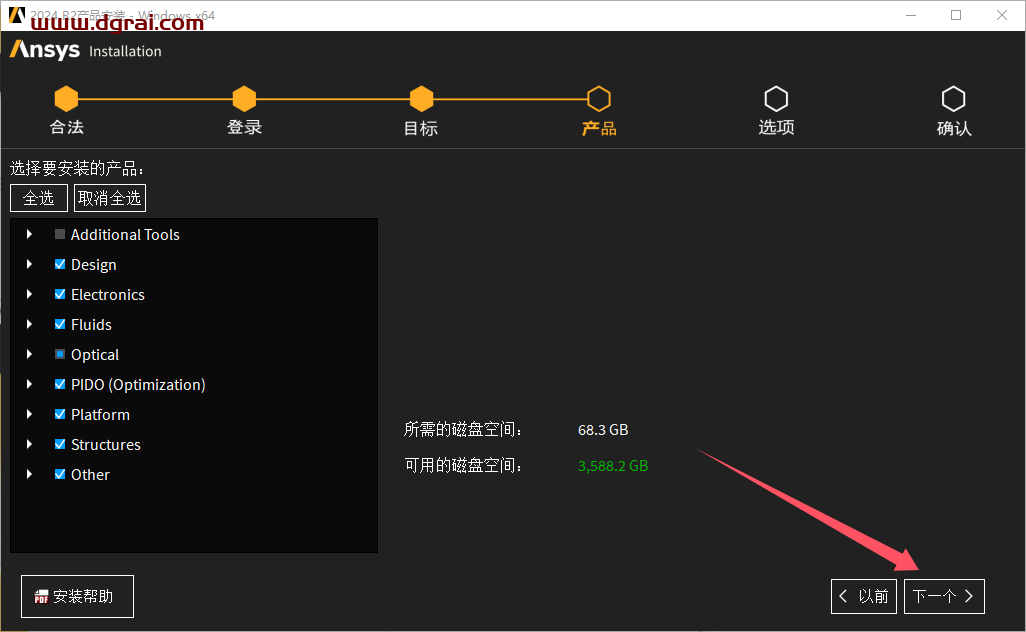This screenshot has width=1026, height=632.
Task: Click the 确认 step hexagon icon
Action: click(x=953, y=99)
